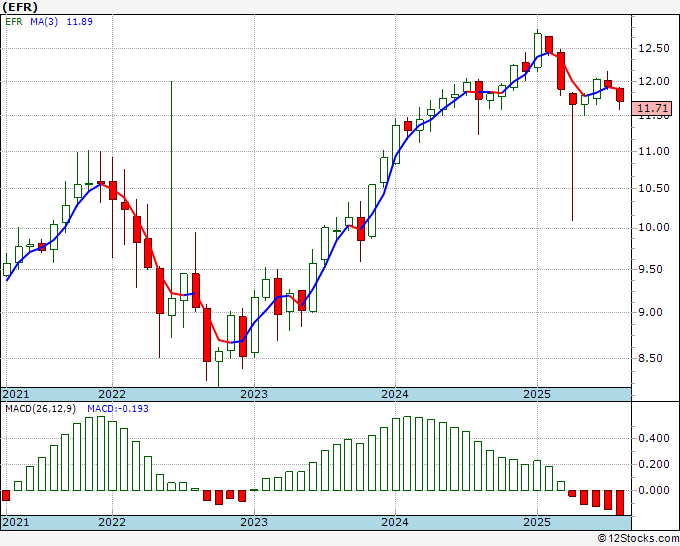This screenshot has width=680, height=546.
Task: Click the 11.00 price axis label
Action: (654, 151)
